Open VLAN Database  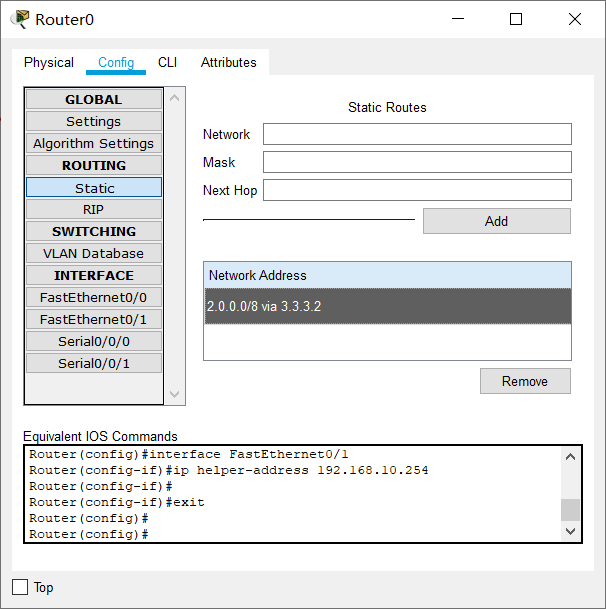(x=94, y=253)
